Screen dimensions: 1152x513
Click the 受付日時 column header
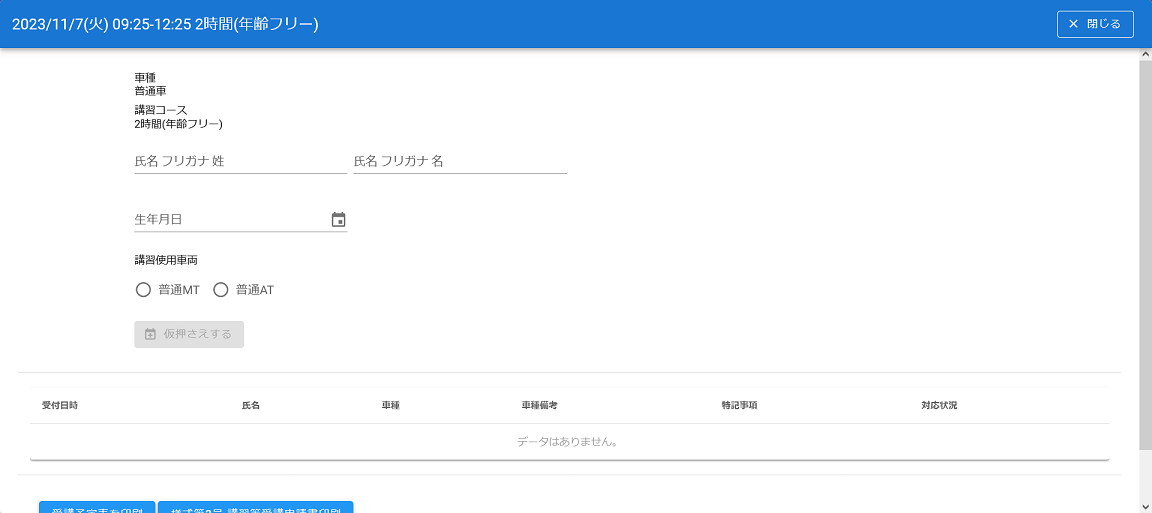[x=60, y=406]
